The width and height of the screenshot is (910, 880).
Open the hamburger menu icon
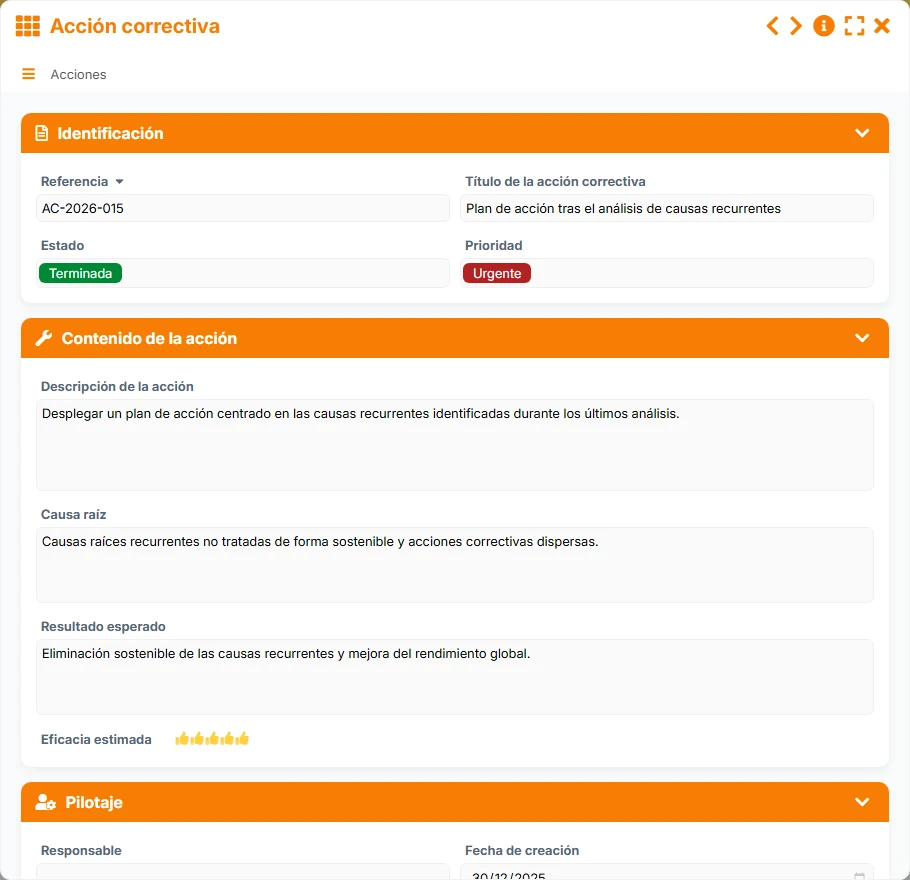click(x=28, y=74)
